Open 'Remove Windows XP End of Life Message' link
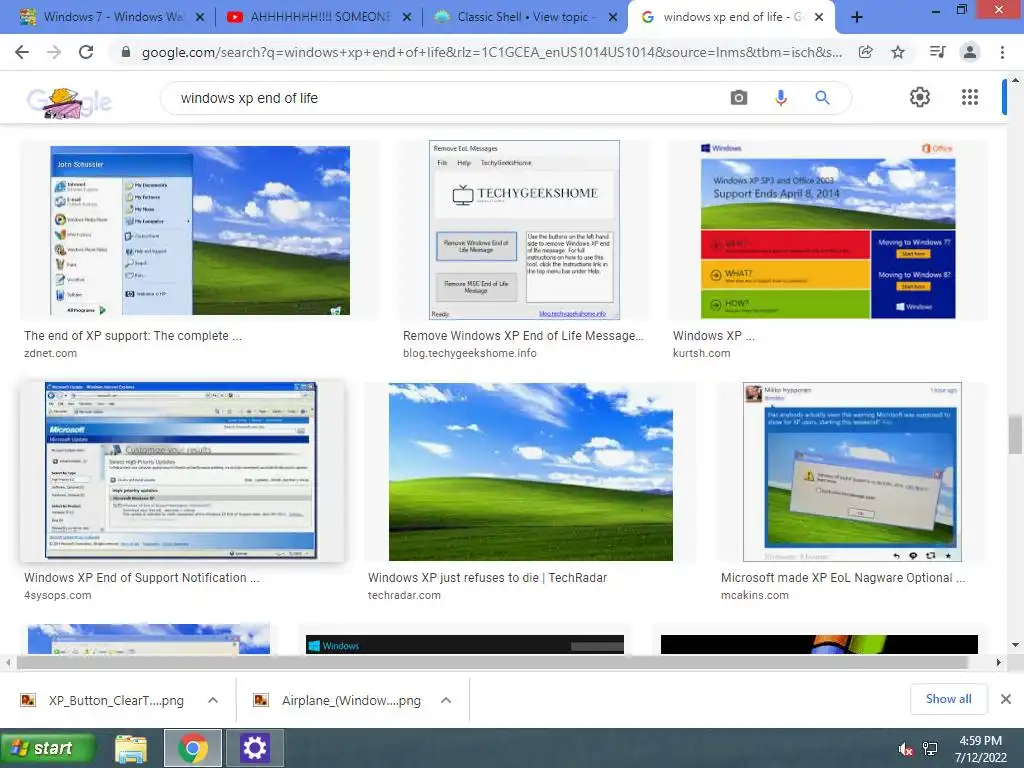Screen dimensions: 1024x768 point(523,336)
